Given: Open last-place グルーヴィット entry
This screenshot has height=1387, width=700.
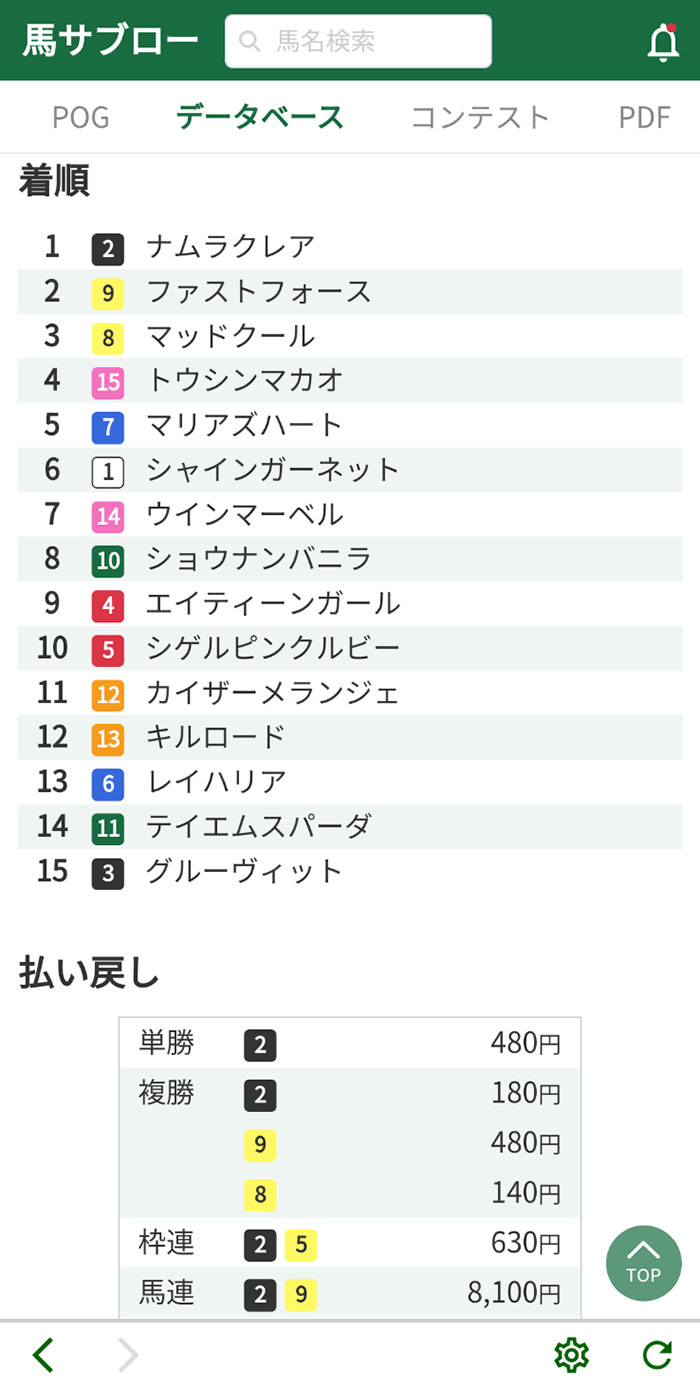Looking at the screenshot, I should pyautogui.click(x=245, y=871).
